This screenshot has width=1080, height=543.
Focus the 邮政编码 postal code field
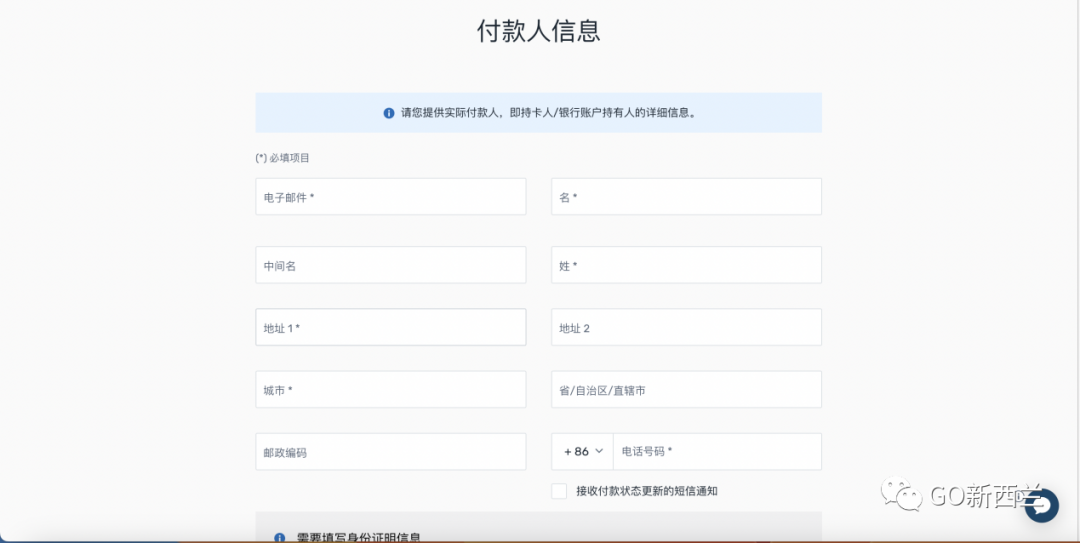click(391, 451)
